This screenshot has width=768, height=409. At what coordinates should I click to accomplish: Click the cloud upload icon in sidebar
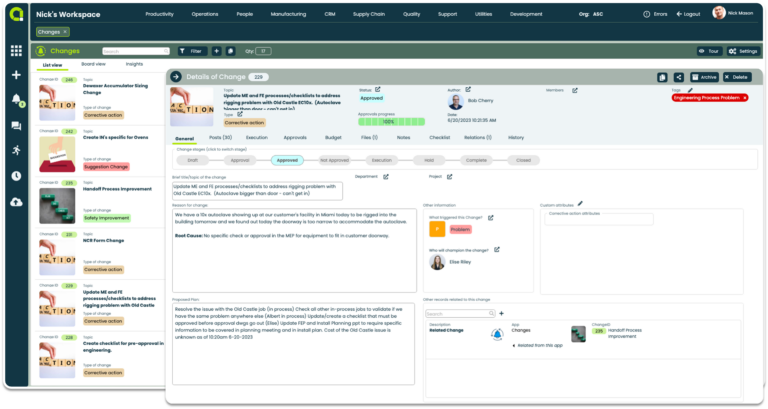pyautogui.click(x=16, y=202)
